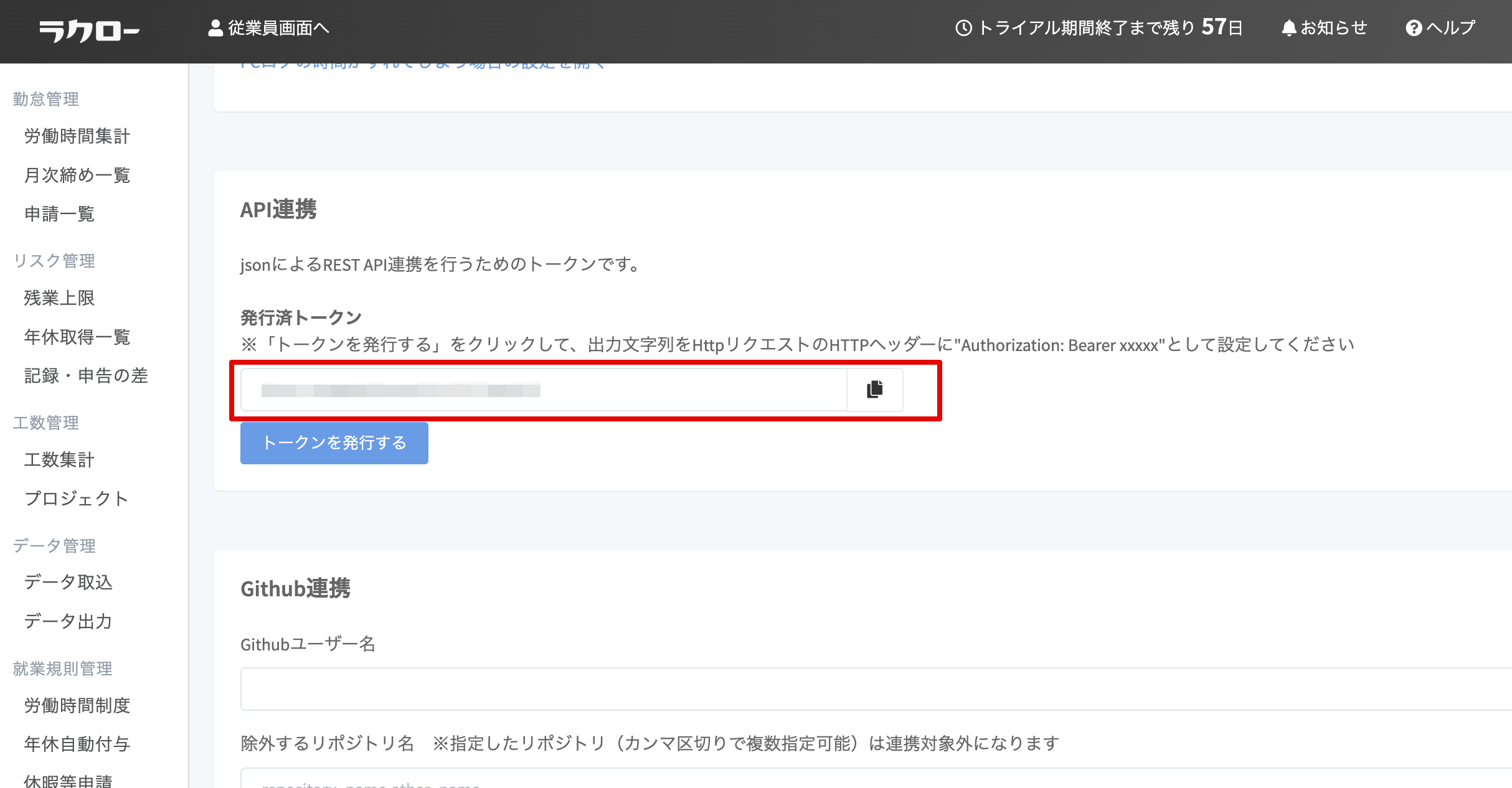Screen dimensions: 1512x788
Task: Go to データ取込 page
Action: pyautogui.click(x=69, y=583)
